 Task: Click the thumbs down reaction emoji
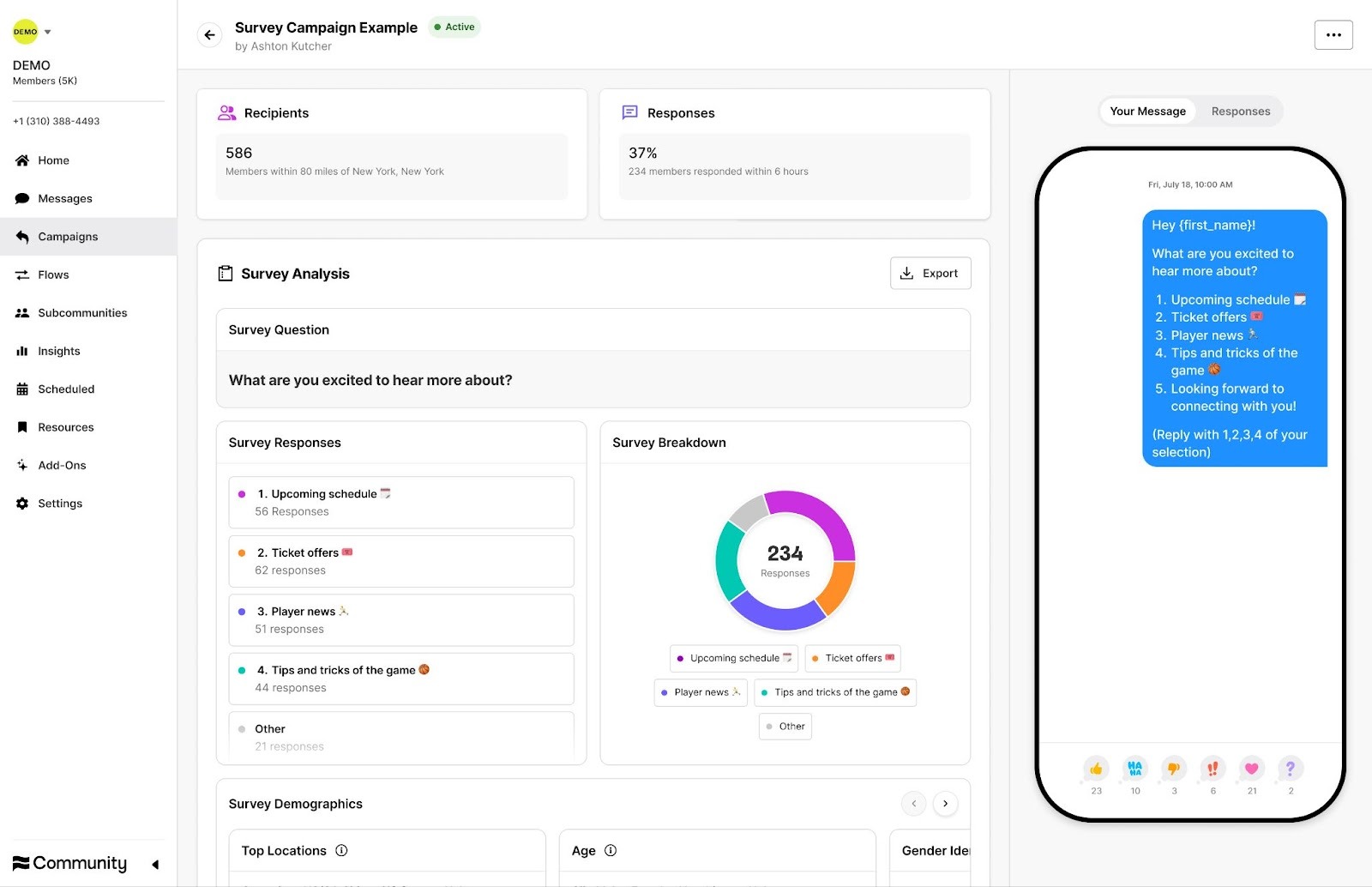coord(1173,769)
